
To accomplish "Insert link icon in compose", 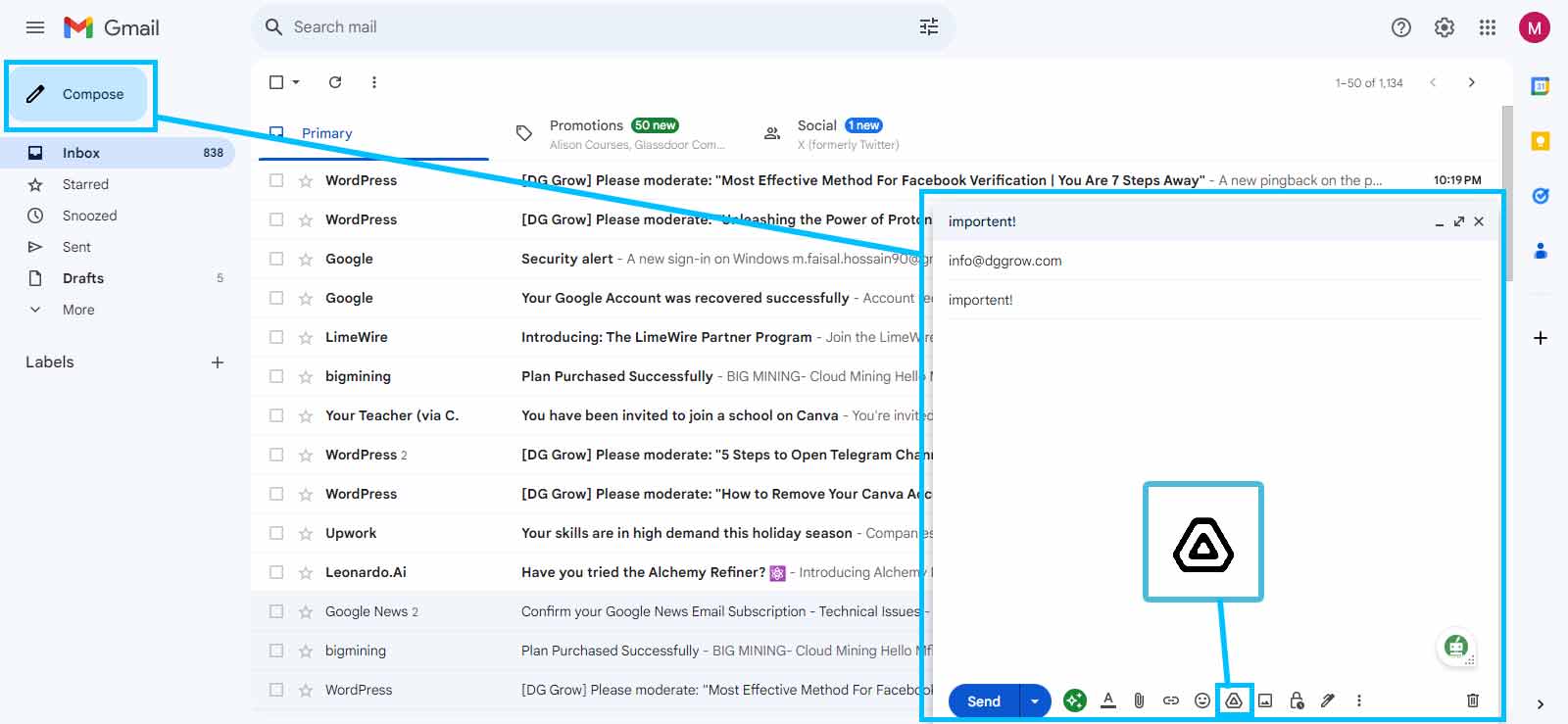I will pyautogui.click(x=1171, y=700).
